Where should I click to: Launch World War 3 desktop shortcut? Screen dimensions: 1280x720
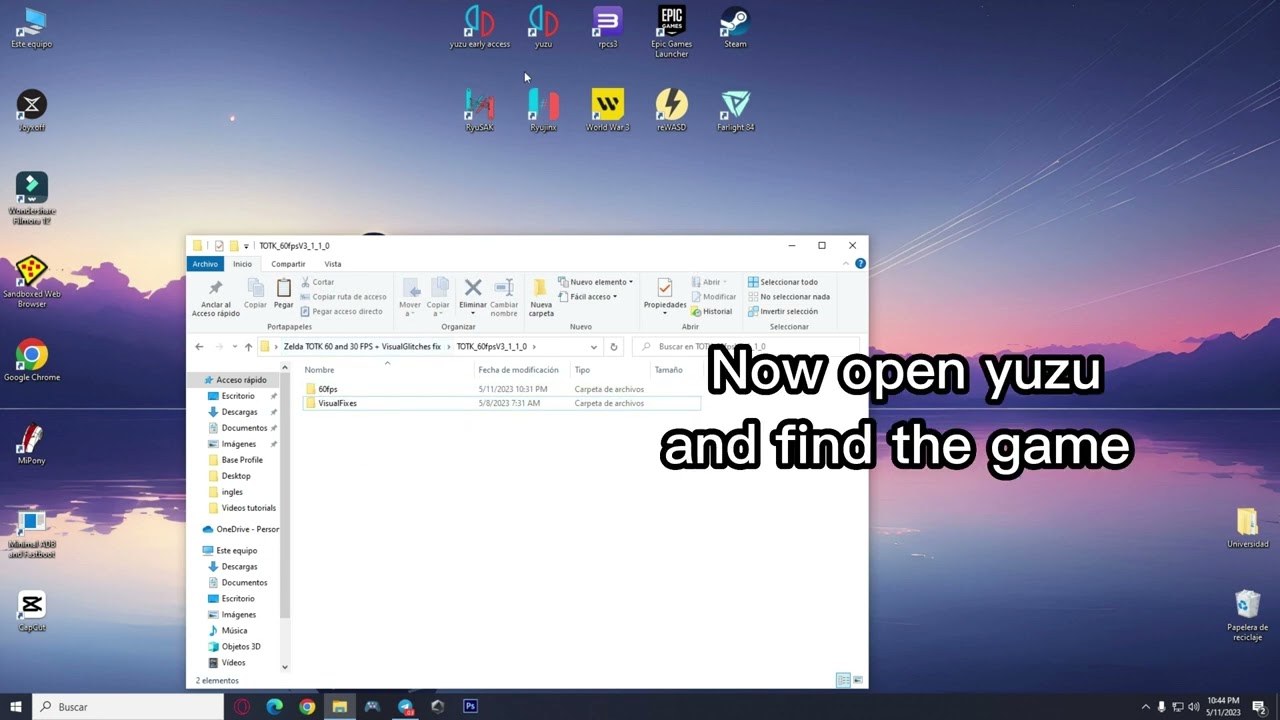click(x=607, y=110)
